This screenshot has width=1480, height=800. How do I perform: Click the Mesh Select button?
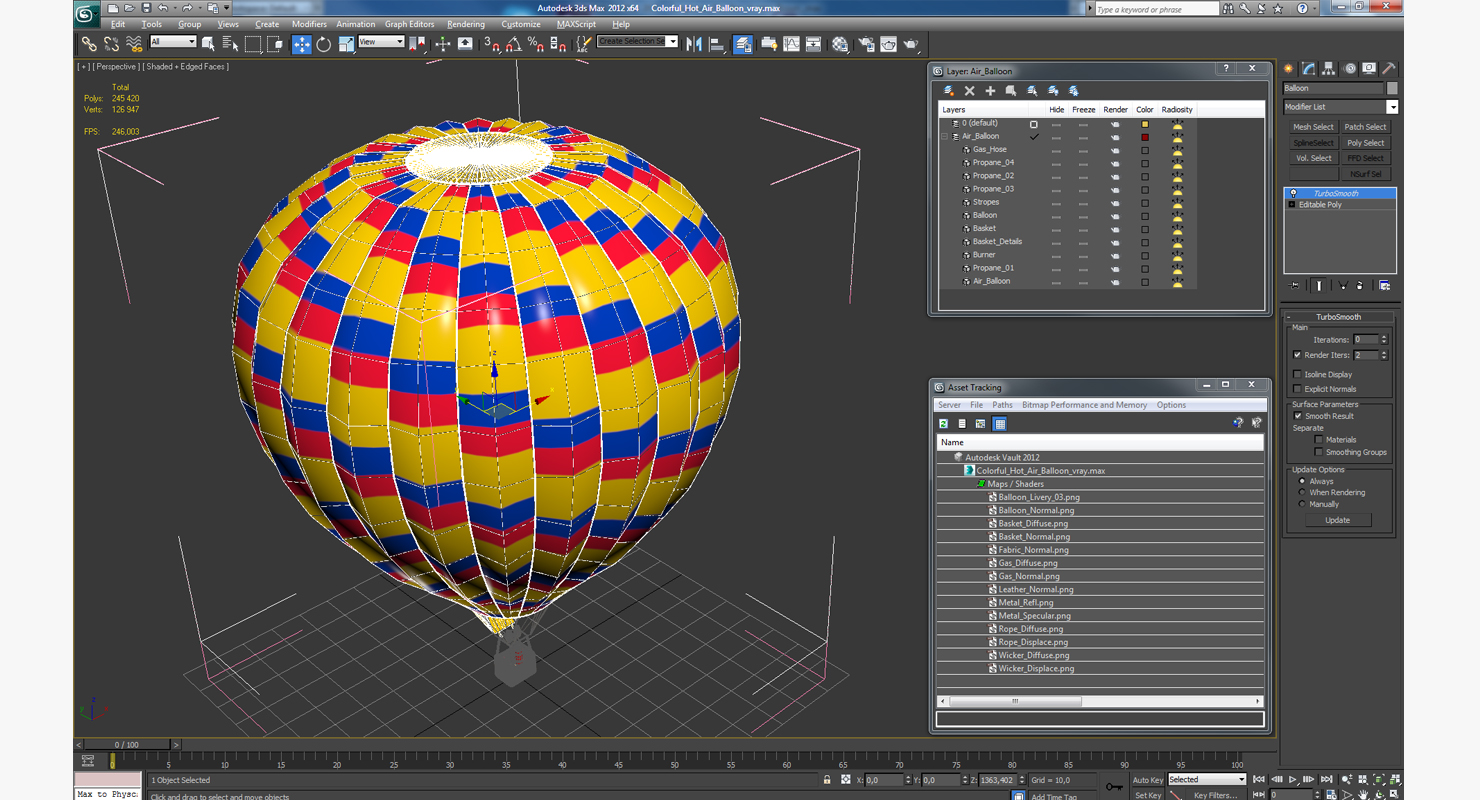pos(1313,127)
